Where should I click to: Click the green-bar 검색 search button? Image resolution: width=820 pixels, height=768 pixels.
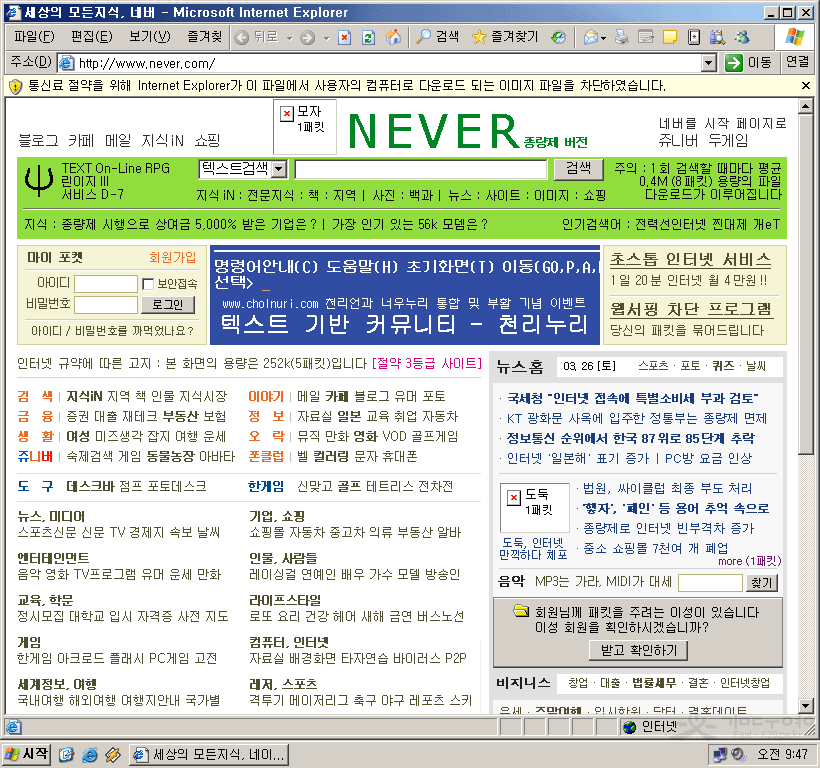(578, 169)
